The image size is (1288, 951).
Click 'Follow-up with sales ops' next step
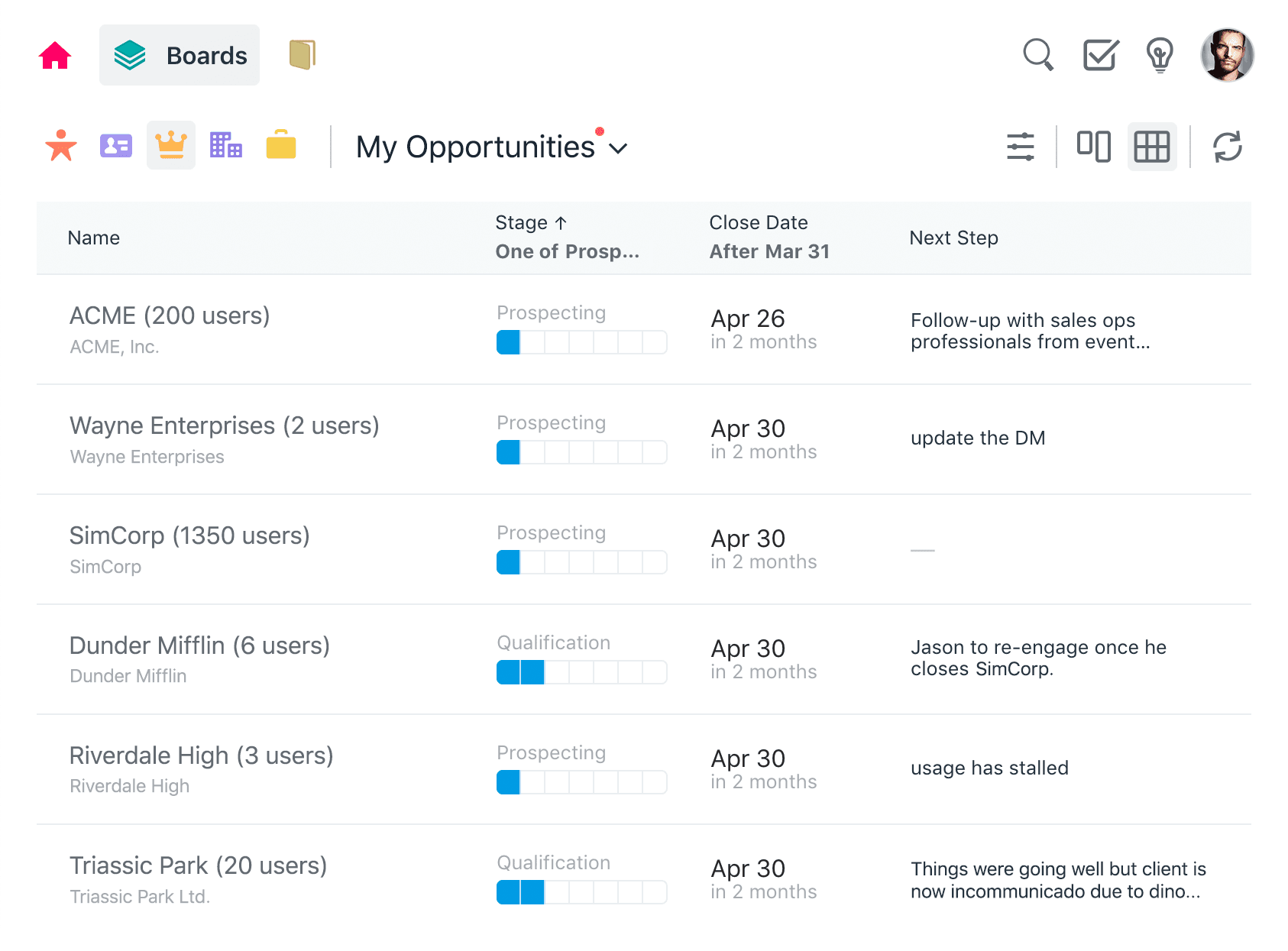[1030, 331]
